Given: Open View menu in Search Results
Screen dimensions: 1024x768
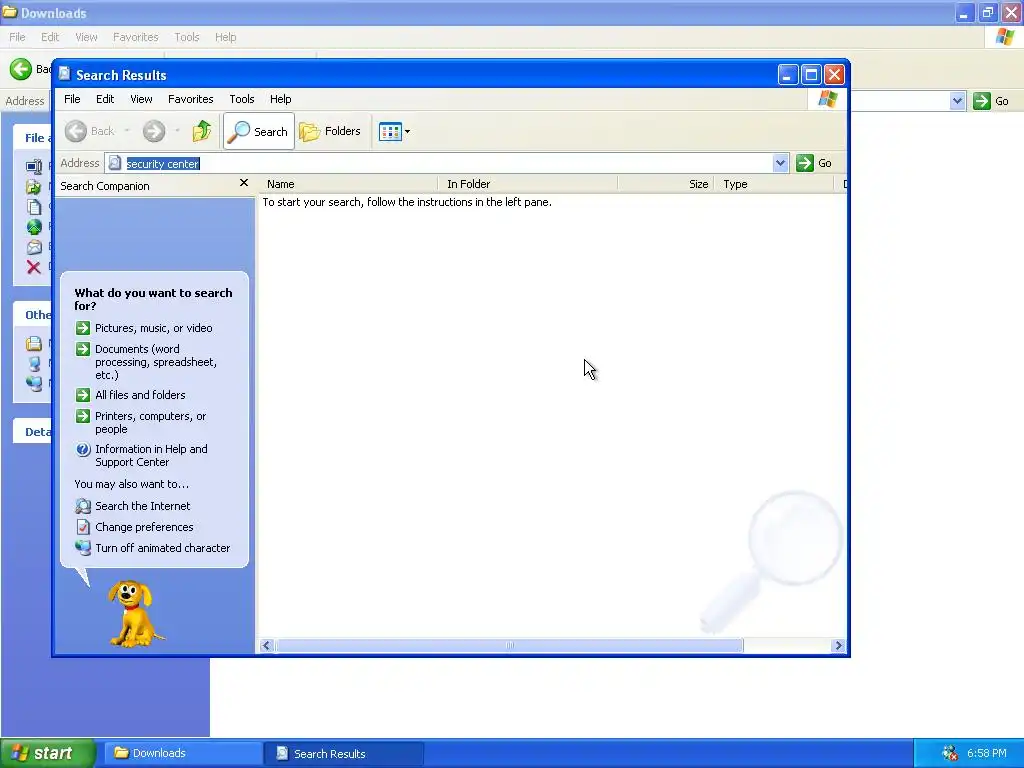Looking at the screenshot, I should tap(141, 99).
